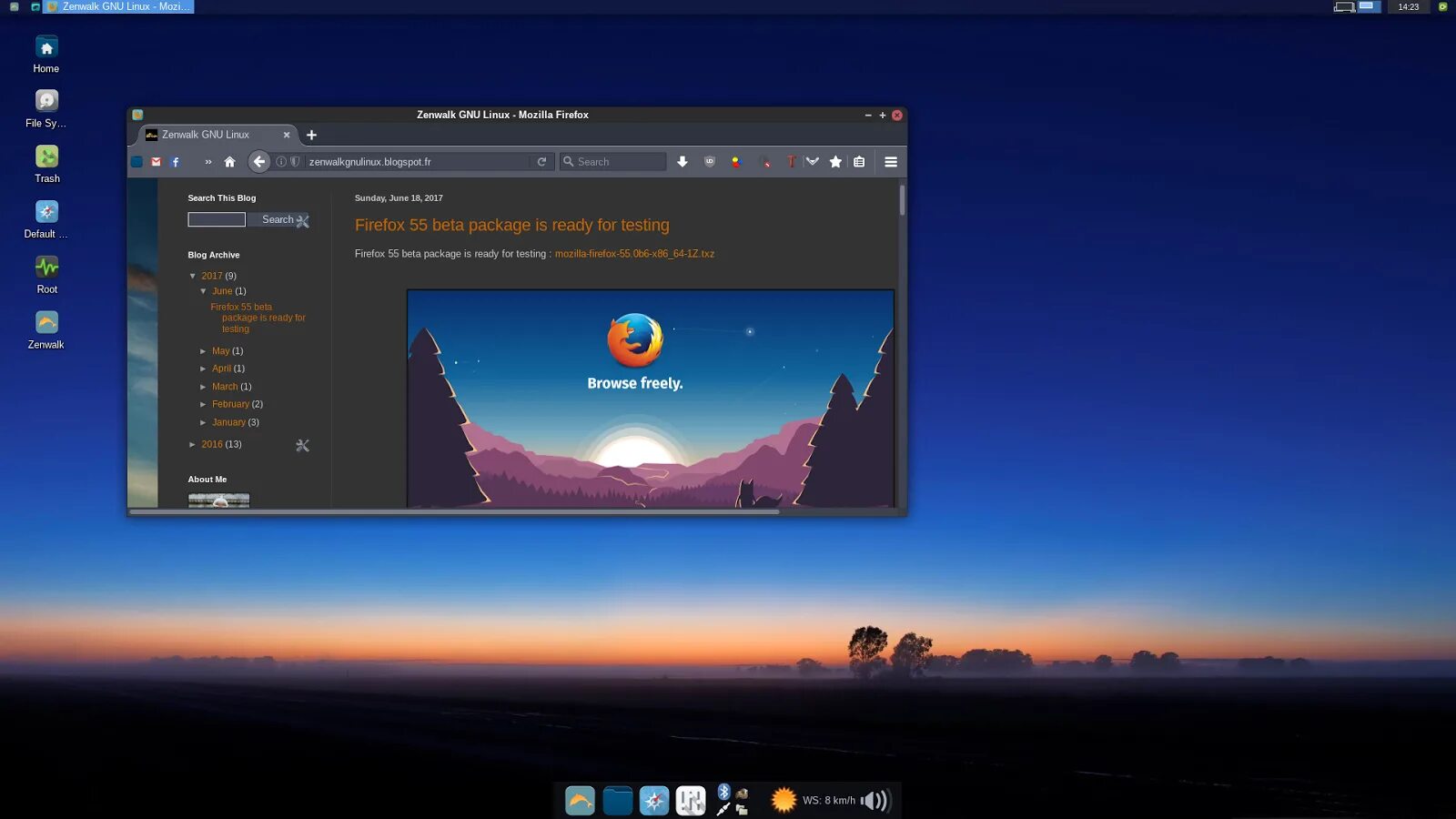This screenshot has width=1456, height=819.
Task: Open the Pocket toolbar icon
Action: (x=813, y=162)
